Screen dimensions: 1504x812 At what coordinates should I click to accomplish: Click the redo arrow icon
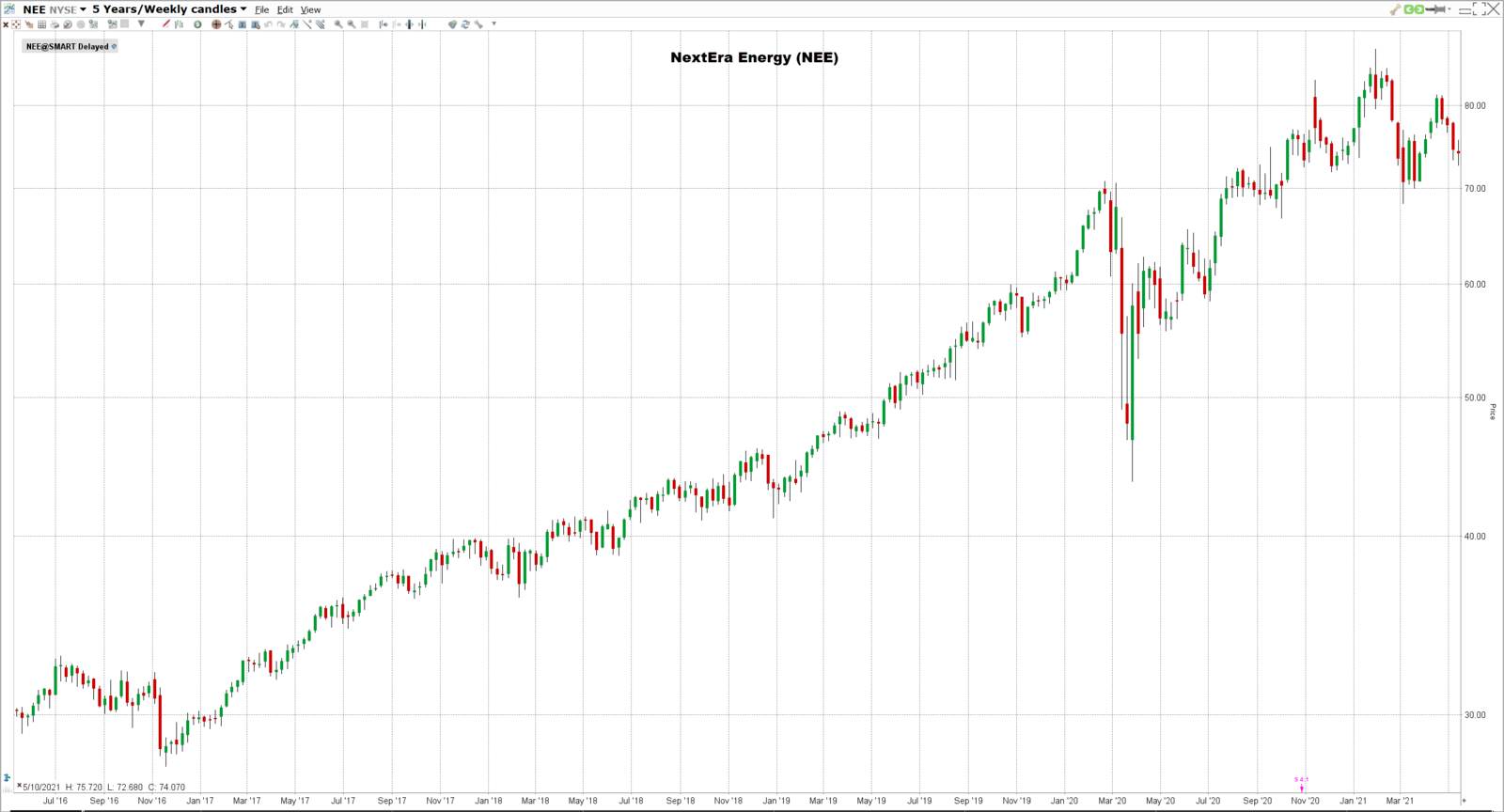pos(281,24)
